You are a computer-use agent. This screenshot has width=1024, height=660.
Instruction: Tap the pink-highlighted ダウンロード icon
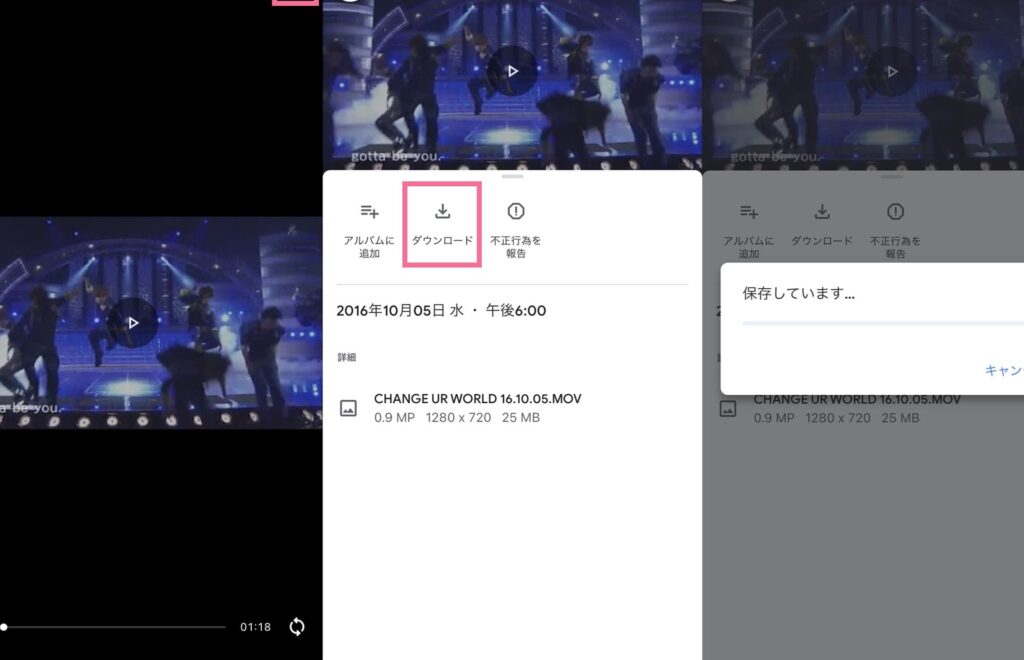[x=442, y=212]
